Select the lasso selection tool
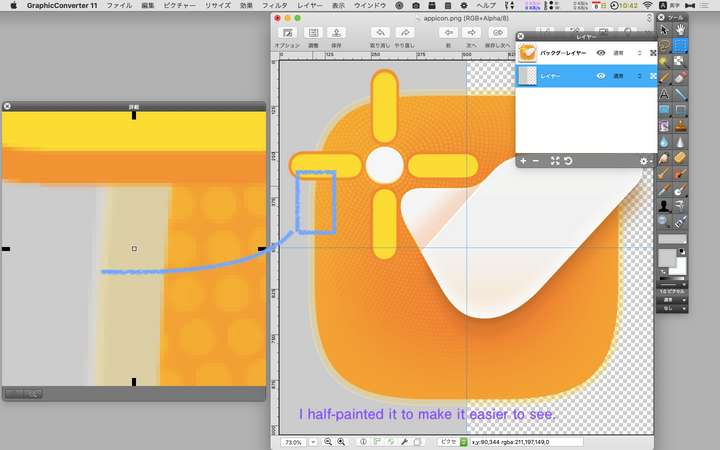 pyautogui.click(x=664, y=46)
